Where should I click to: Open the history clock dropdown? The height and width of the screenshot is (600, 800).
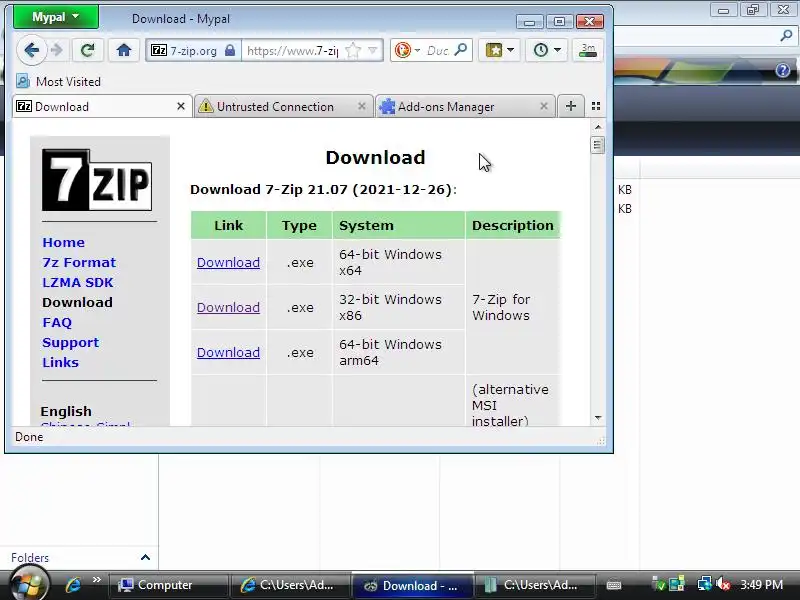coord(547,50)
